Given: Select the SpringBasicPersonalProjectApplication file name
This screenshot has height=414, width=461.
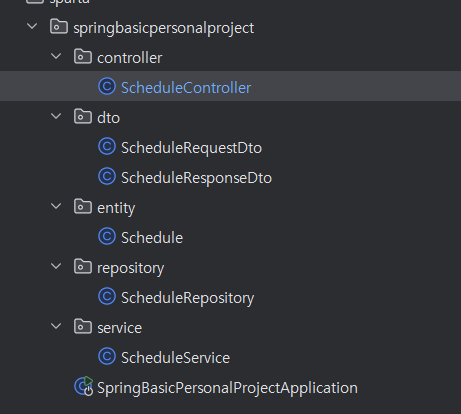Looking at the screenshot, I should click(x=227, y=388).
